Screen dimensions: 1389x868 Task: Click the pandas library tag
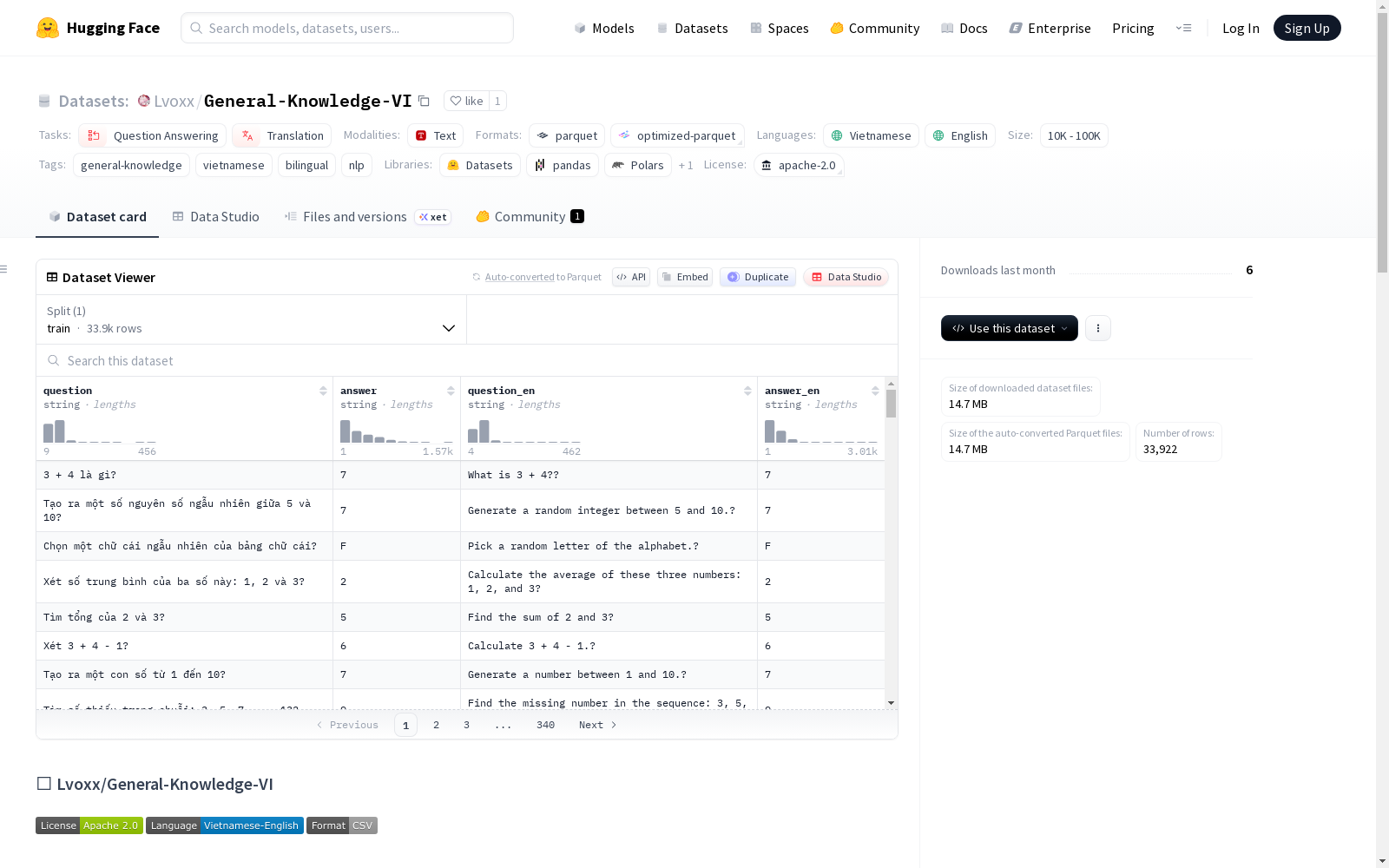pos(563,165)
